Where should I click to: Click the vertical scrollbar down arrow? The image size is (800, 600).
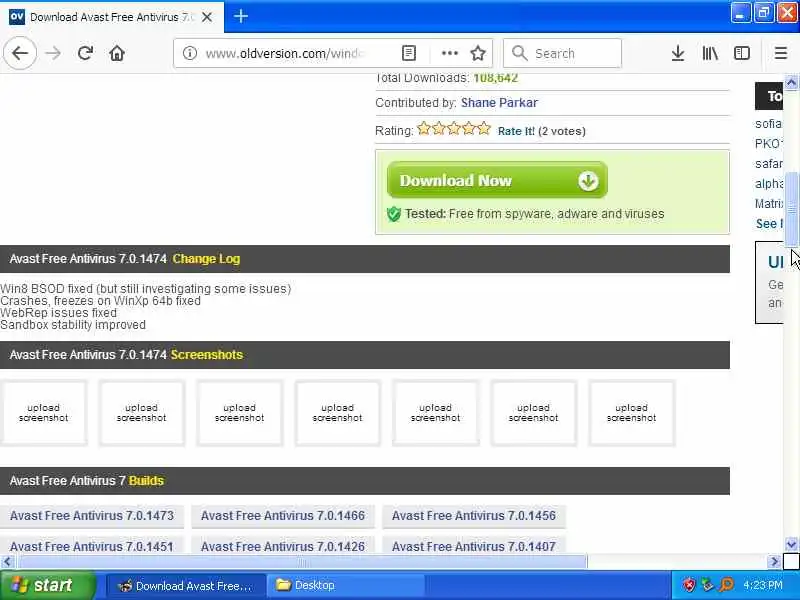(x=791, y=545)
